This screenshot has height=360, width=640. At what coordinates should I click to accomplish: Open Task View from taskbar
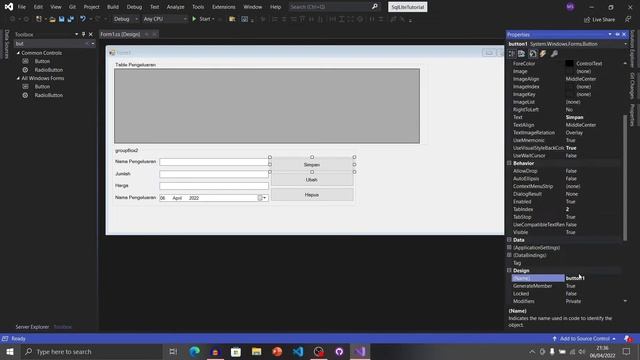pyautogui.click(x=173, y=351)
